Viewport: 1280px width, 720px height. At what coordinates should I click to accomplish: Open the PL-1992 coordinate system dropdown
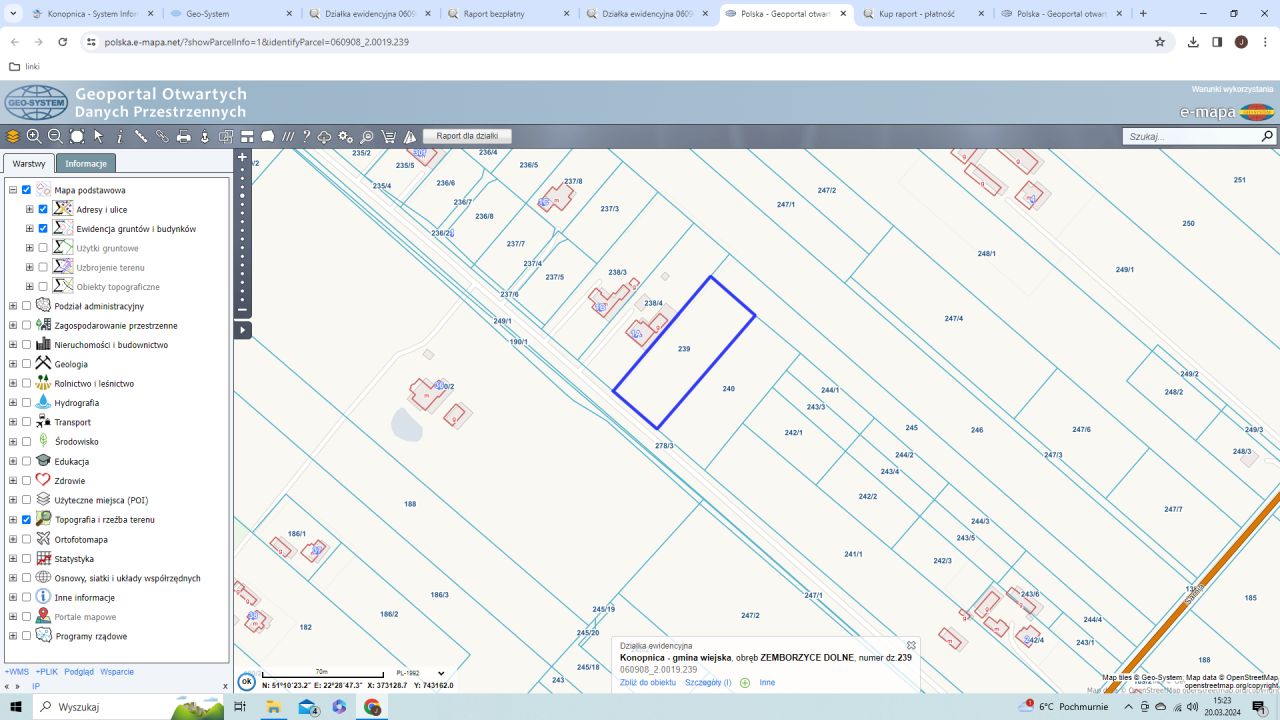click(x=420, y=673)
